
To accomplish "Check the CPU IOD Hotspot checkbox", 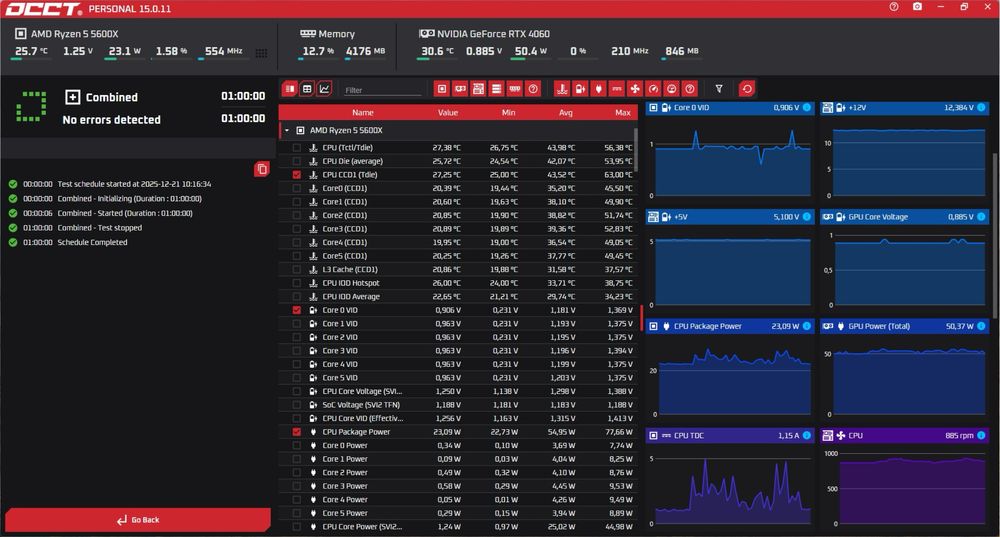I will 297,283.
